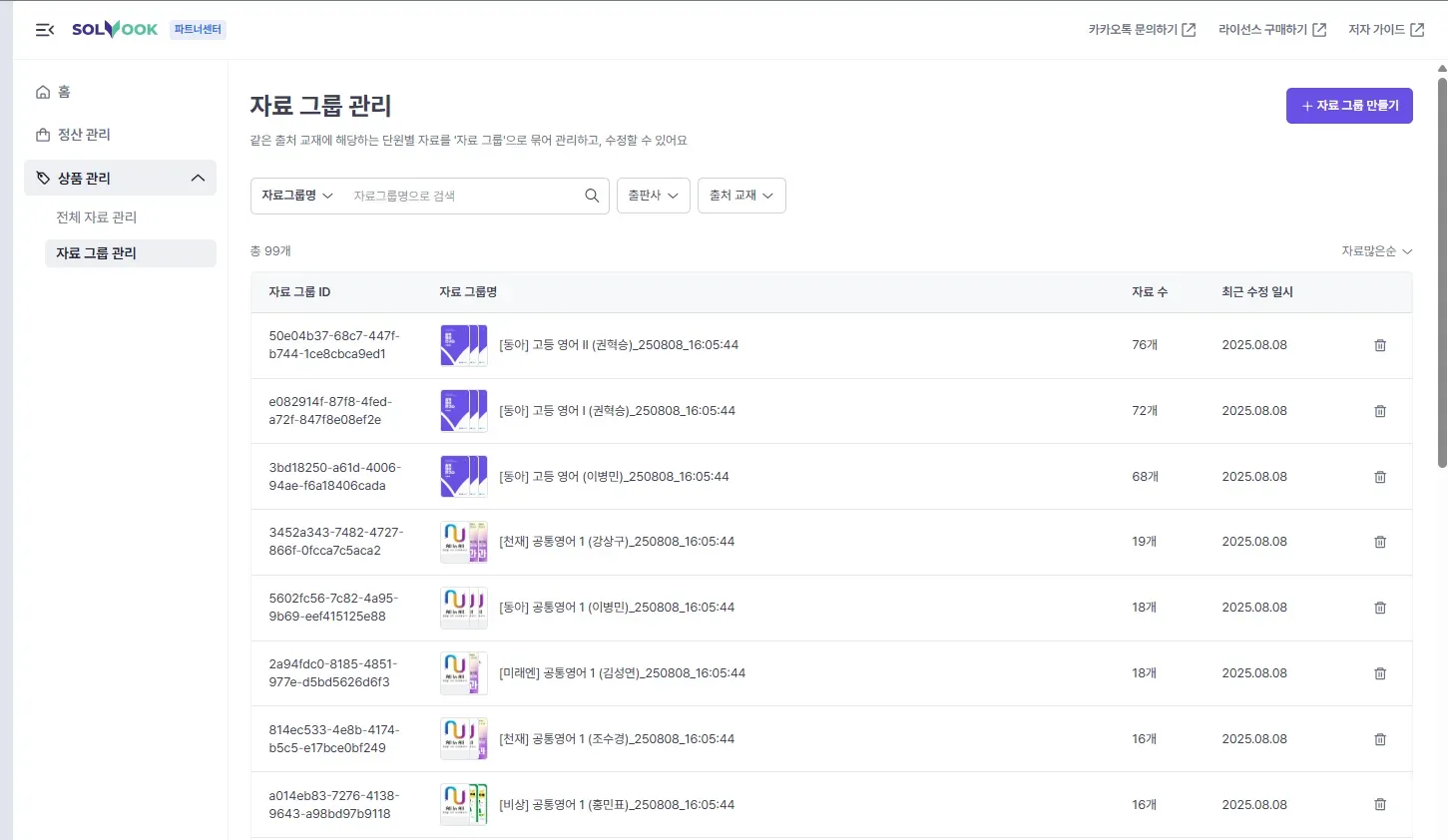
Task: Click the 자료 그룹 ID column header
Action: click(299, 292)
